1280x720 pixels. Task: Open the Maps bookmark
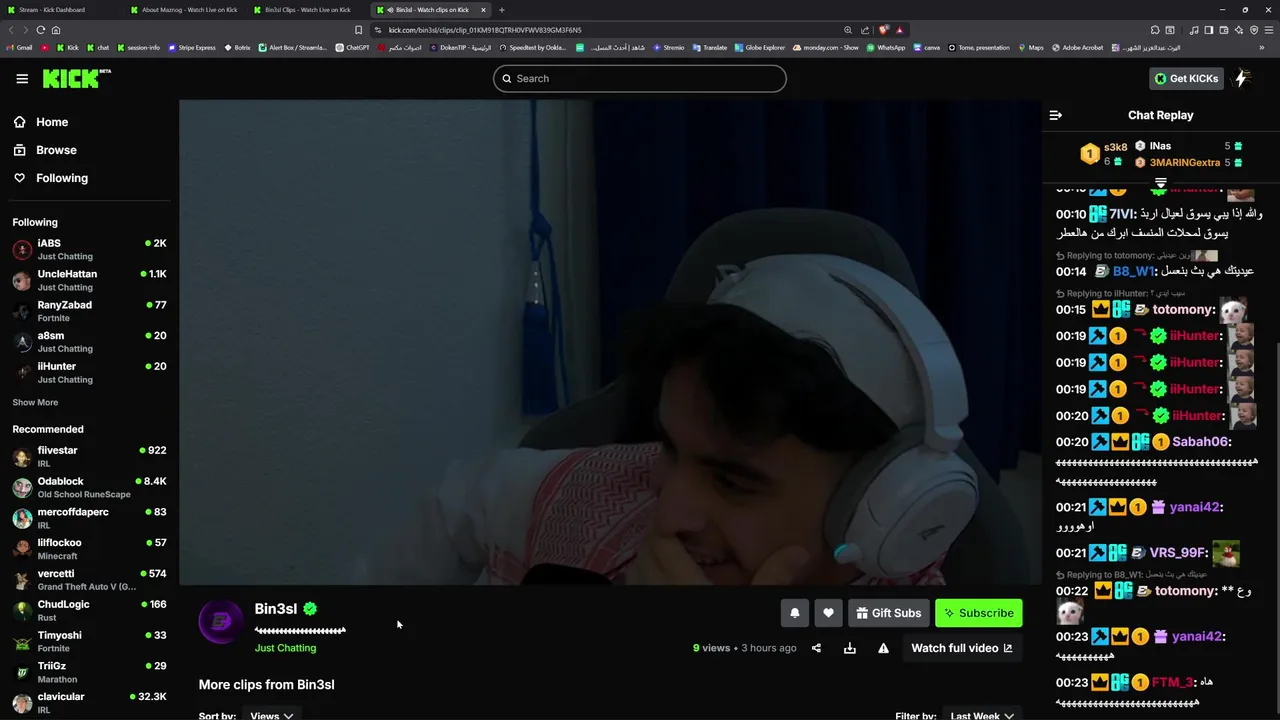click(1031, 47)
